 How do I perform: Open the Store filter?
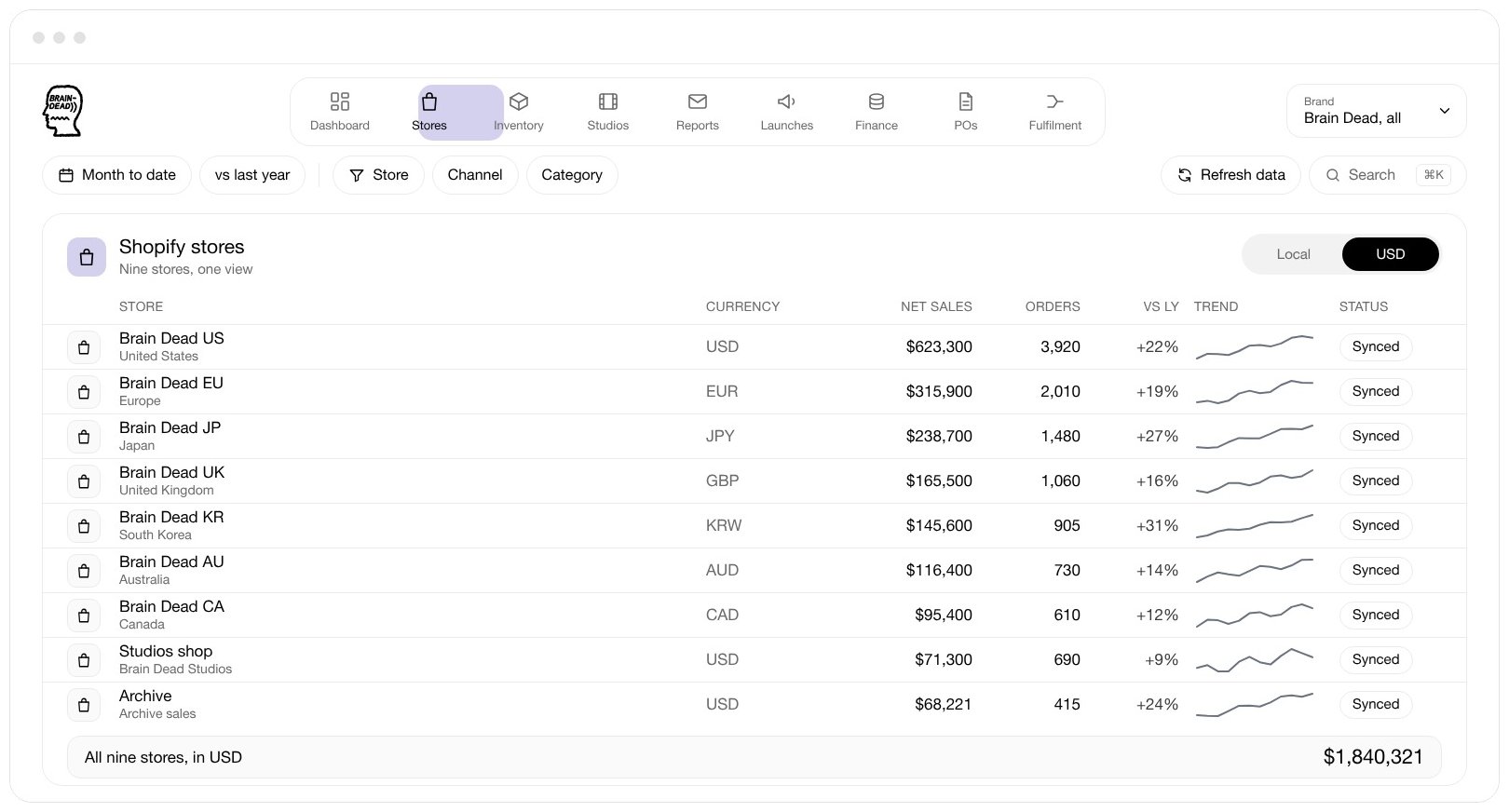(378, 175)
